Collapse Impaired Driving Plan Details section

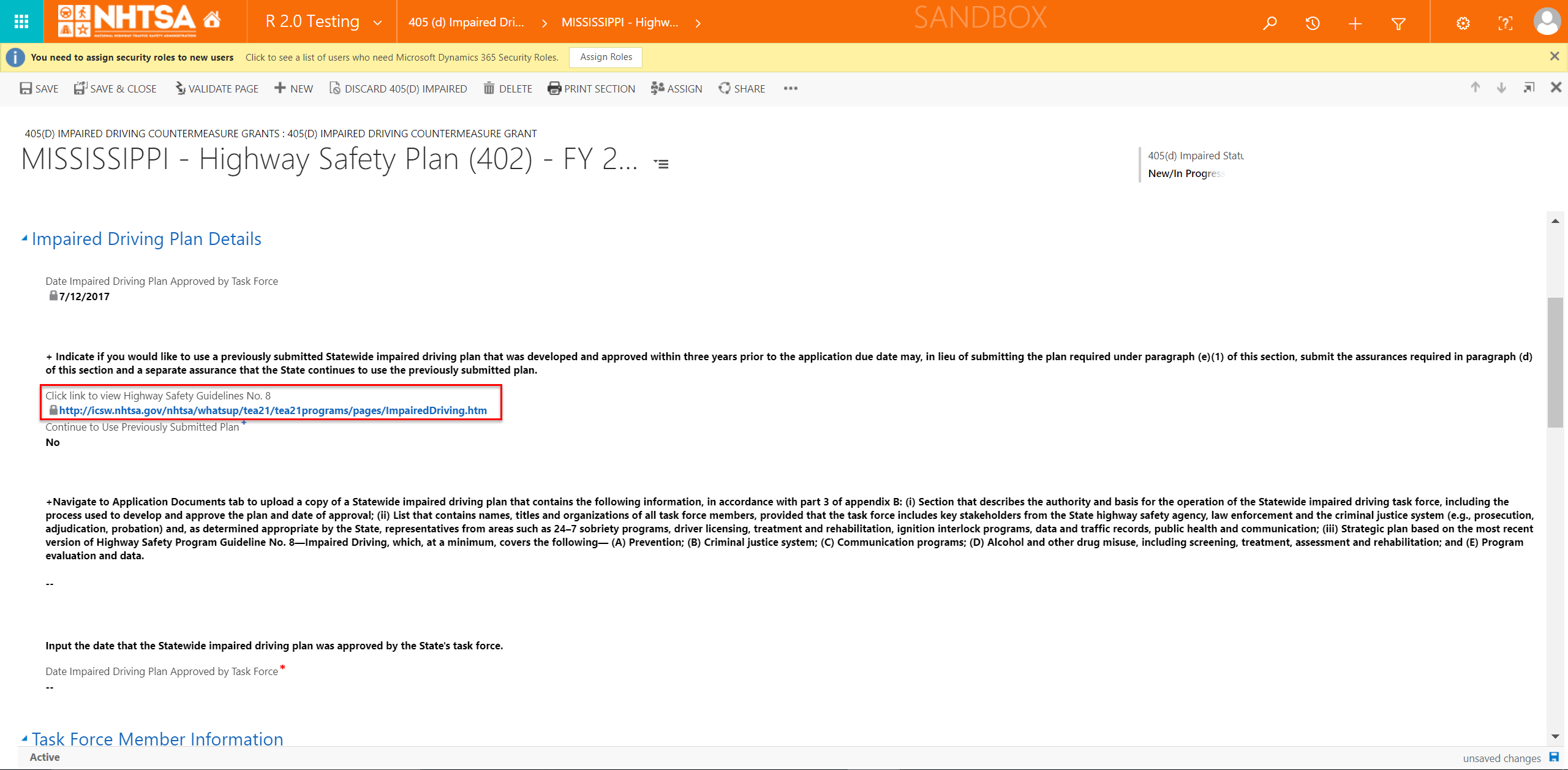24,238
